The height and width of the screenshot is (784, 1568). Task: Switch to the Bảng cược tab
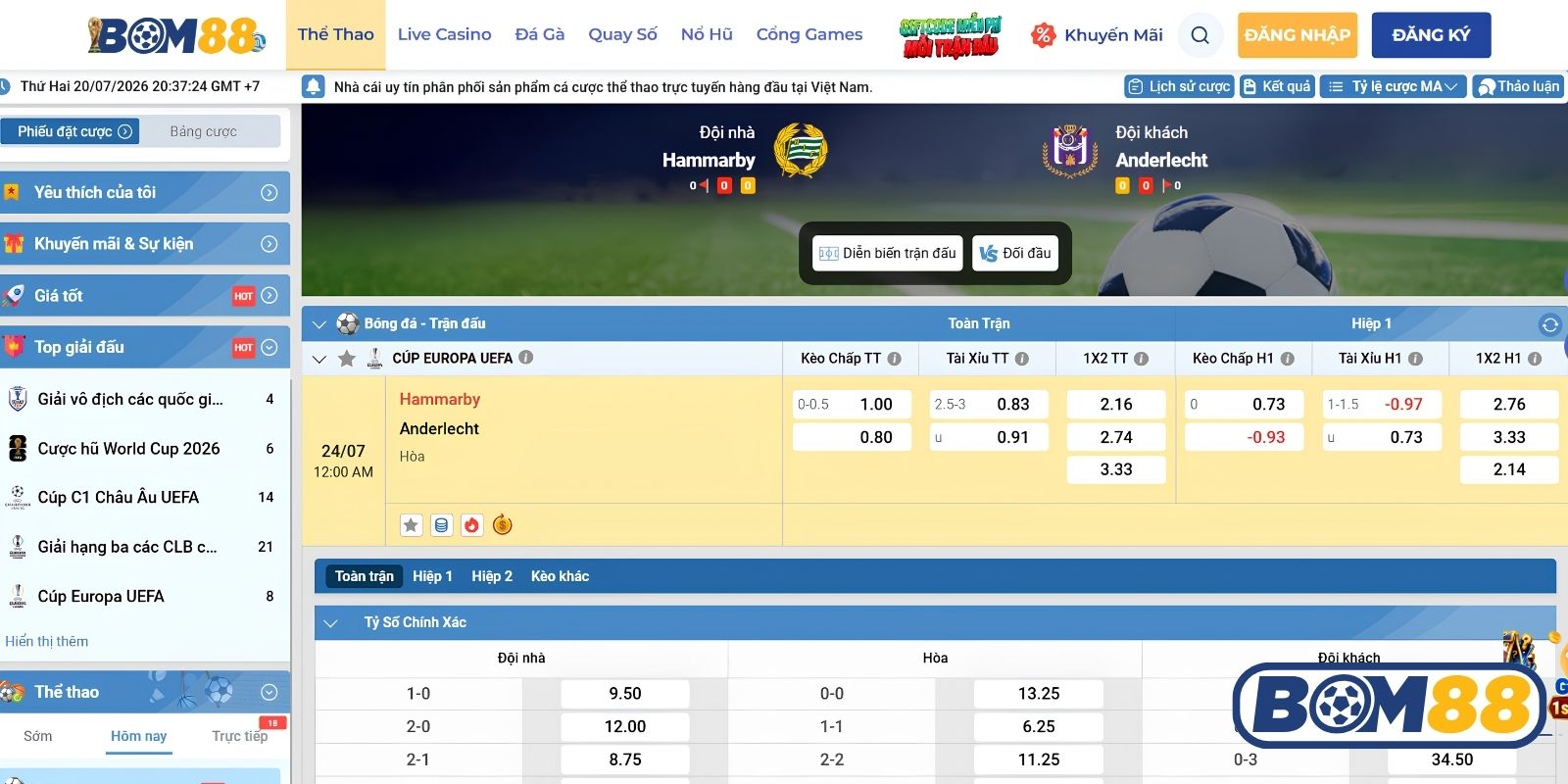coord(203,131)
